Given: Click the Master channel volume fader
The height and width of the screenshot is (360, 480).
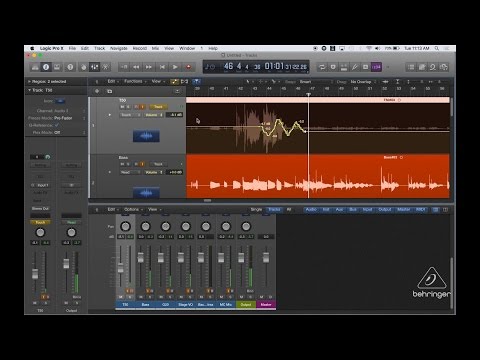Looking at the screenshot, I should (266, 257).
